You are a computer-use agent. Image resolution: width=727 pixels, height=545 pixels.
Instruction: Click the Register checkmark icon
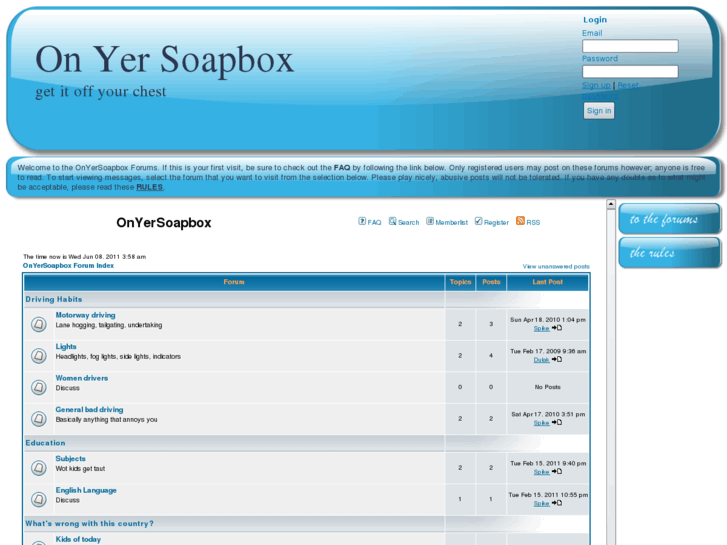coord(478,221)
